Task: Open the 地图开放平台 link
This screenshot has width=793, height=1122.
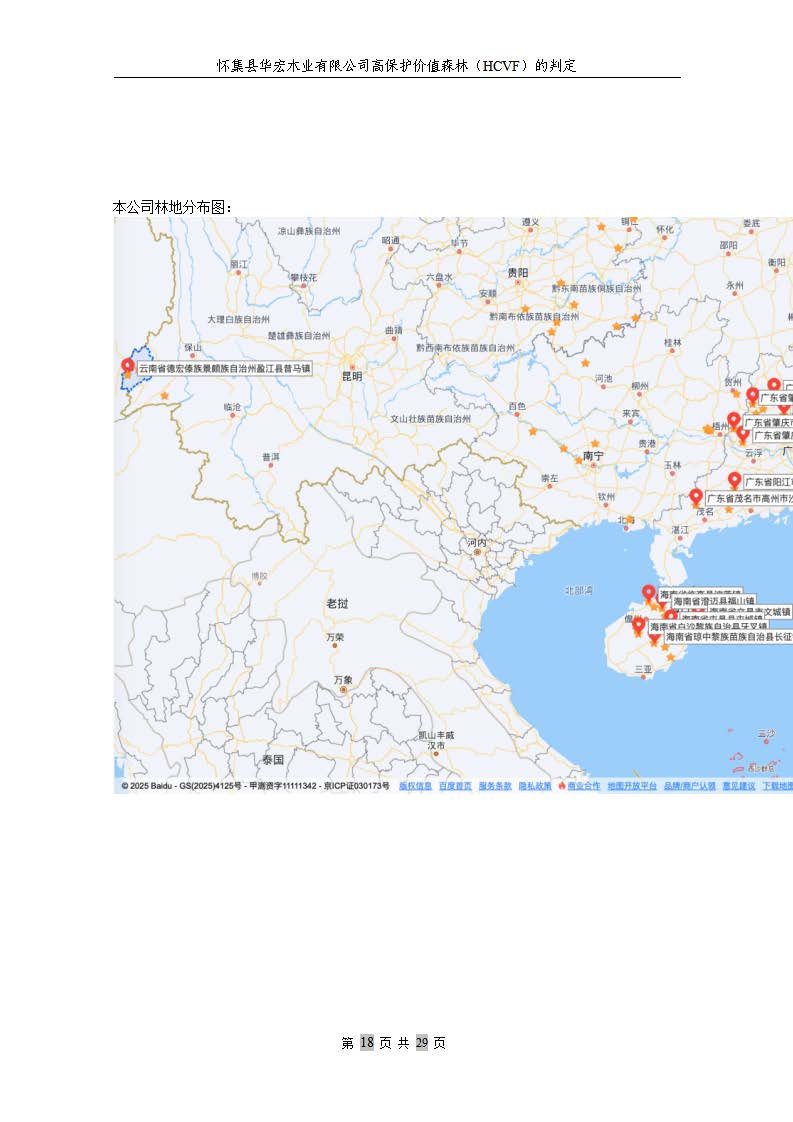Action: (x=632, y=787)
